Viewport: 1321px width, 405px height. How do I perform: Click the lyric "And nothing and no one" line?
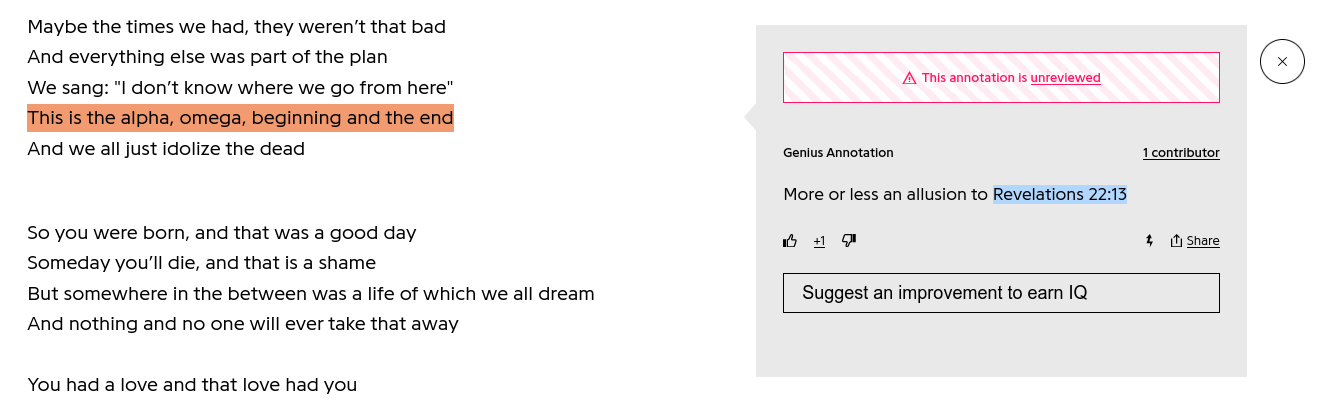242,324
